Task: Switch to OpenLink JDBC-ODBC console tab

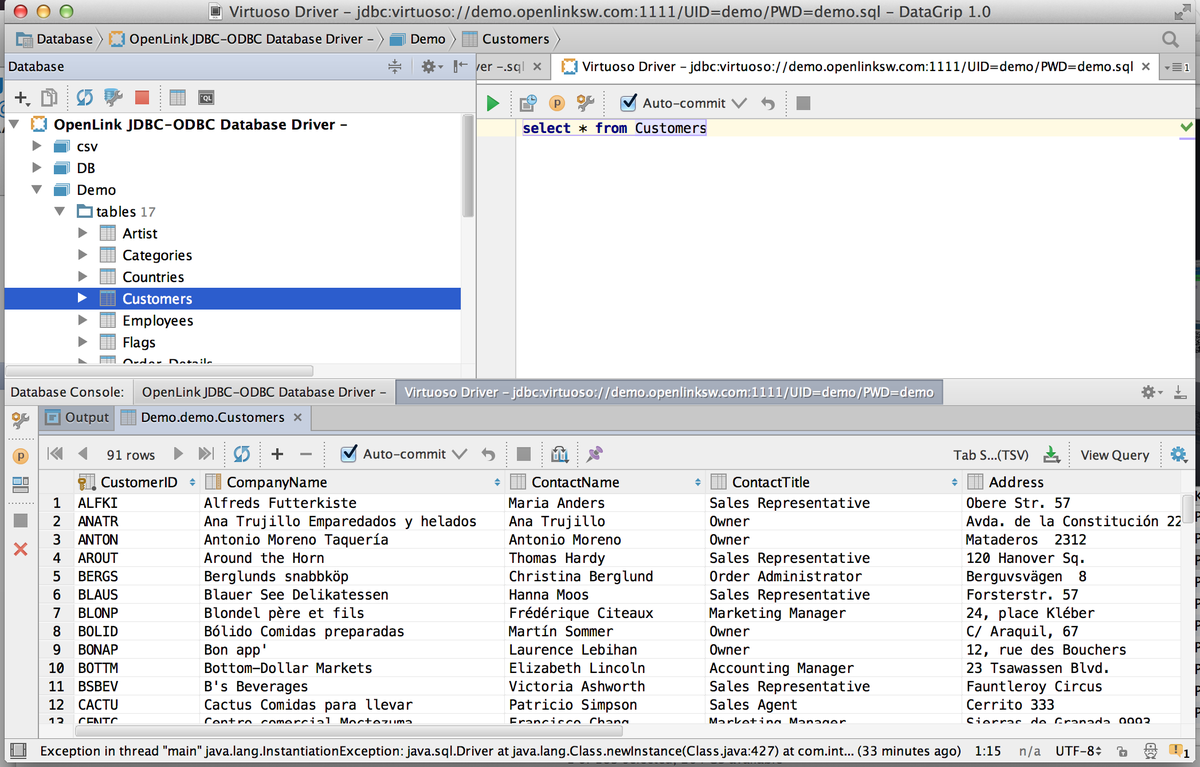Action: click(263, 392)
